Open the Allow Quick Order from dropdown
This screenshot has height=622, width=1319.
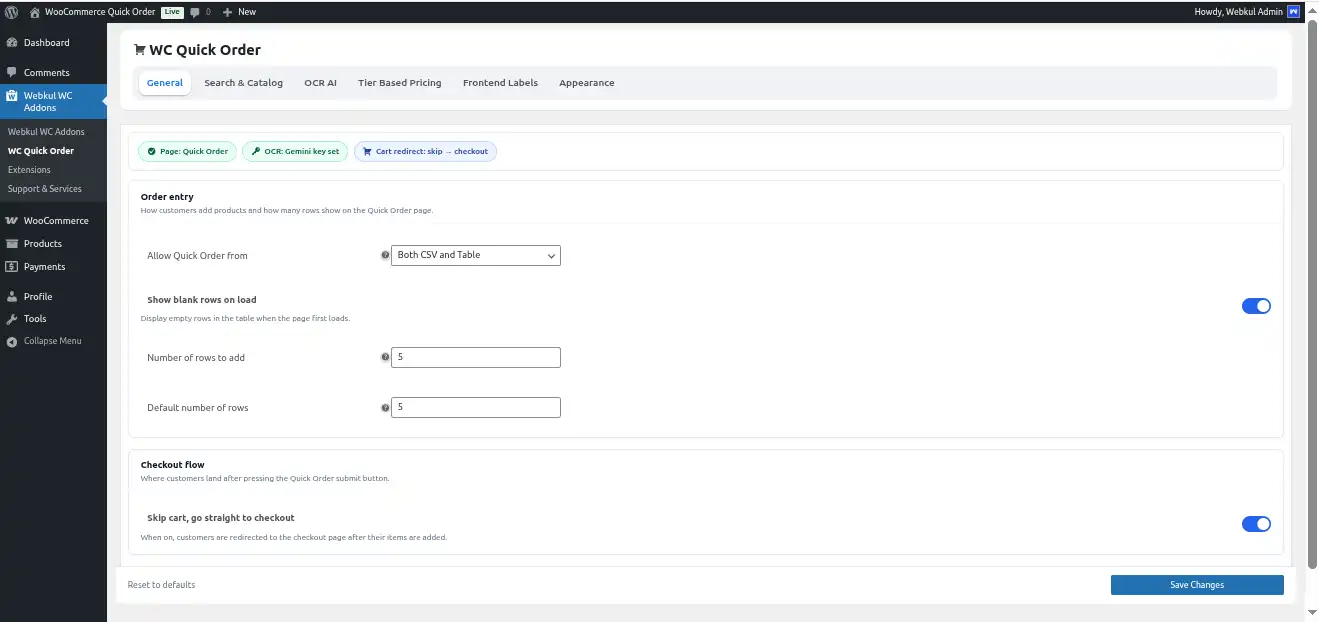(x=476, y=255)
